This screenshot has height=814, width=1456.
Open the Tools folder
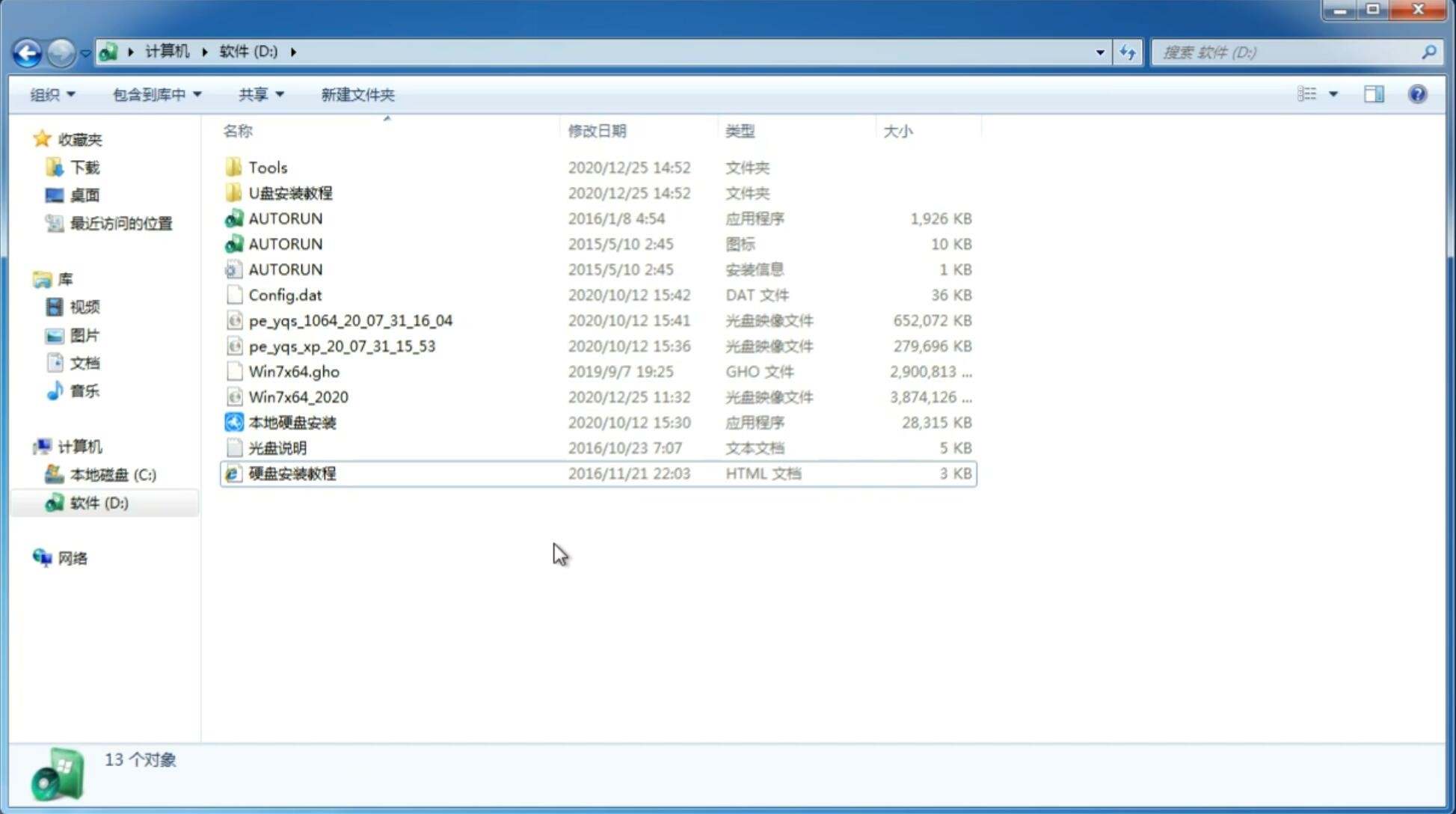[x=267, y=167]
